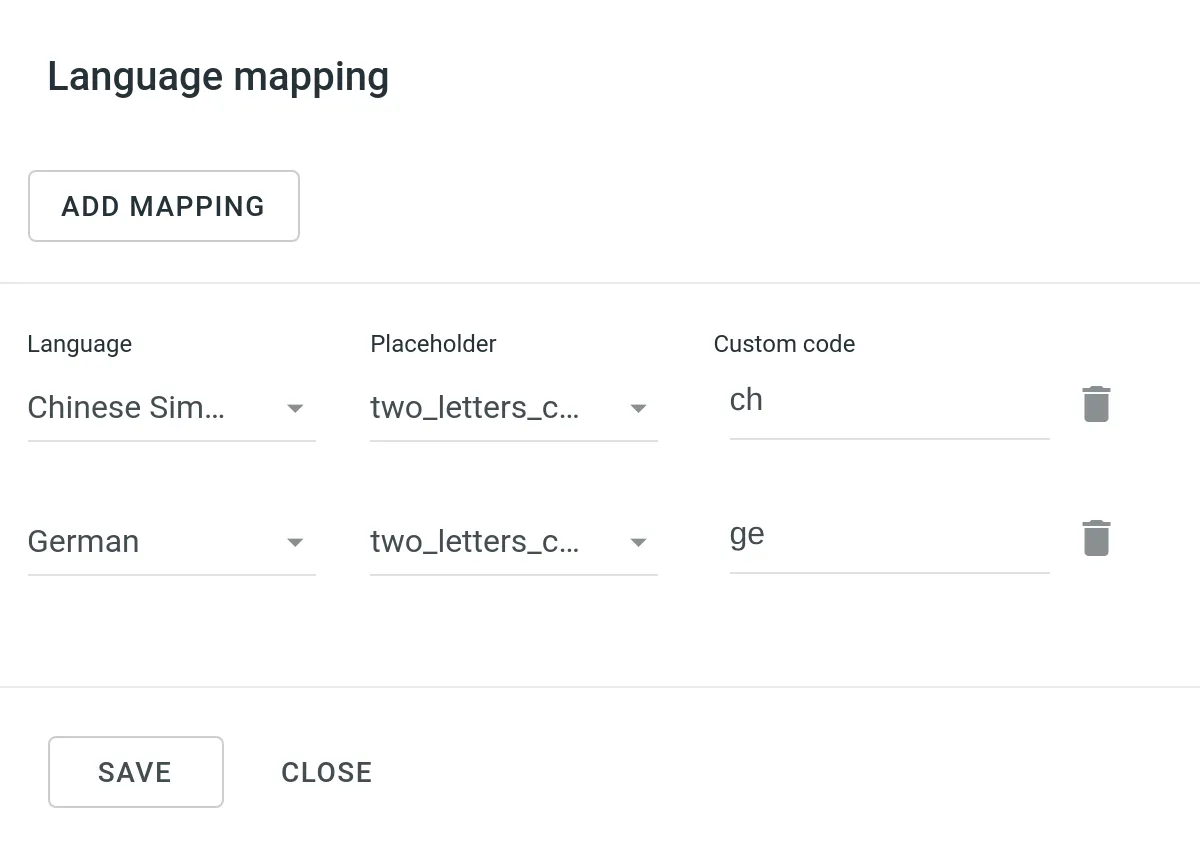Click the custom code field containing ge
The image size is (1200, 856).
pyautogui.click(x=888, y=537)
